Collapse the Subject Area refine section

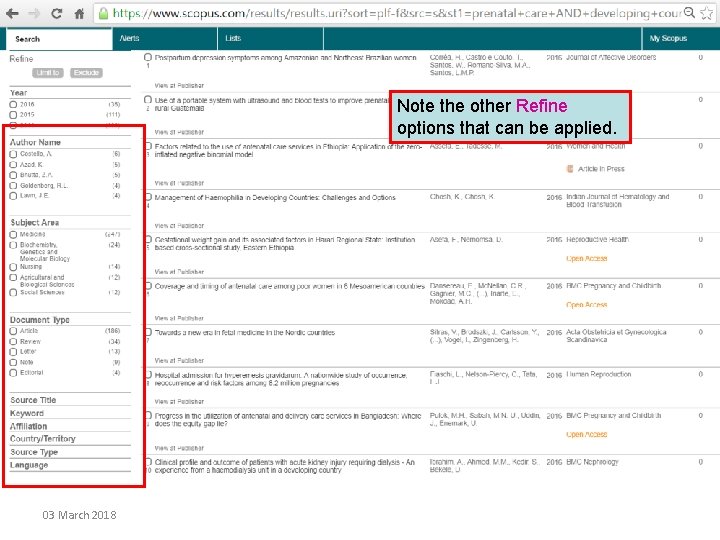[x=35, y=222]
